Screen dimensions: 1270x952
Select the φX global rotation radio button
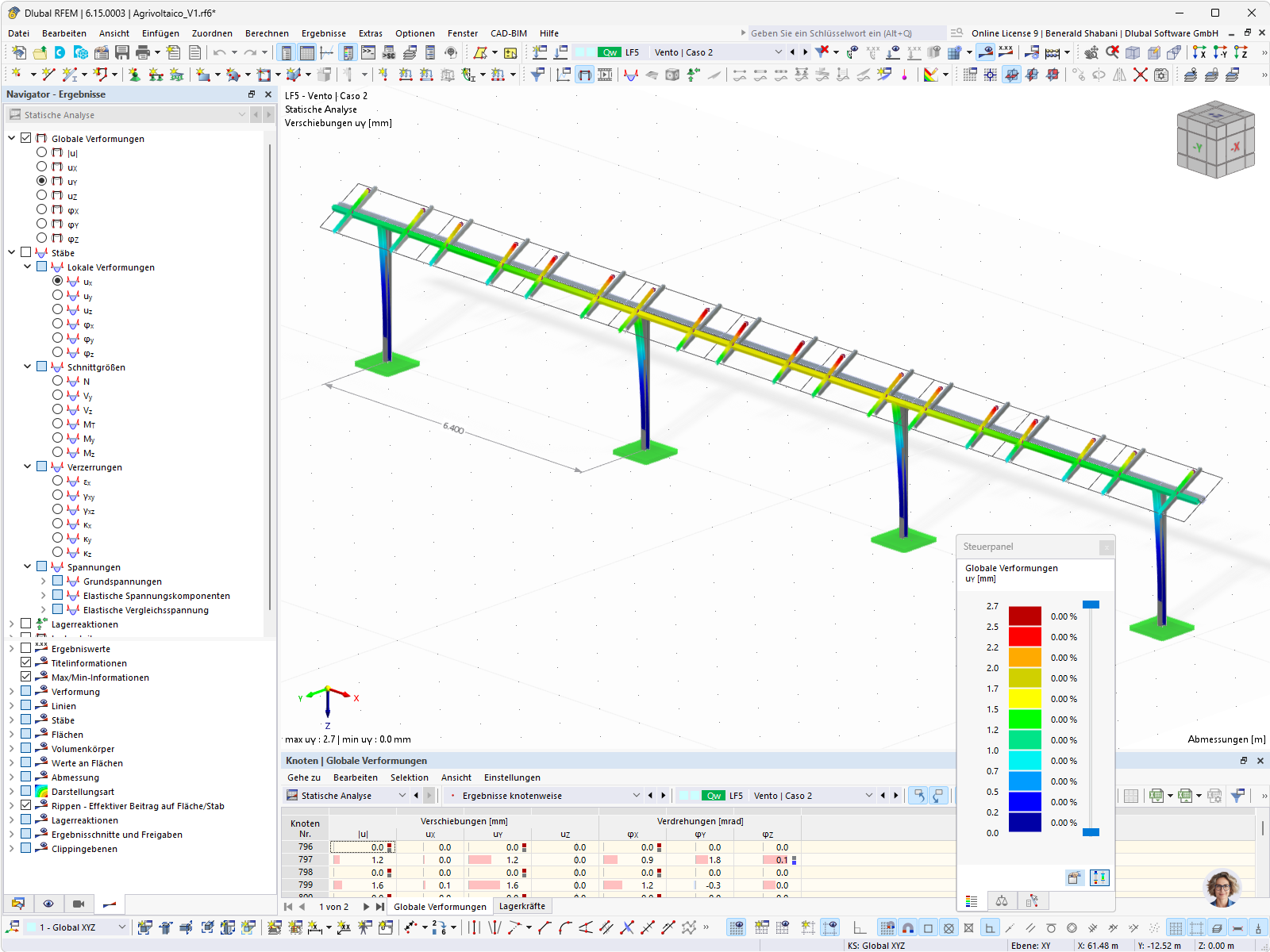pos(42,209)
